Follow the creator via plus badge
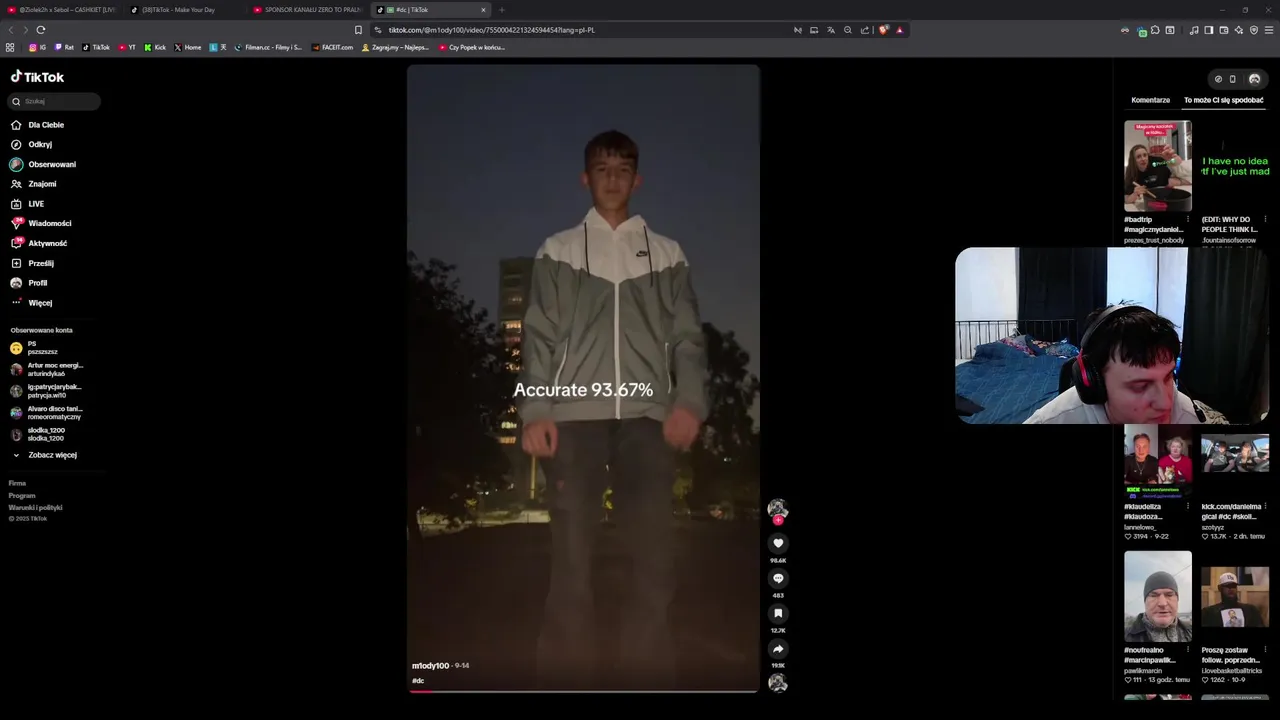 tap(778, 520)
